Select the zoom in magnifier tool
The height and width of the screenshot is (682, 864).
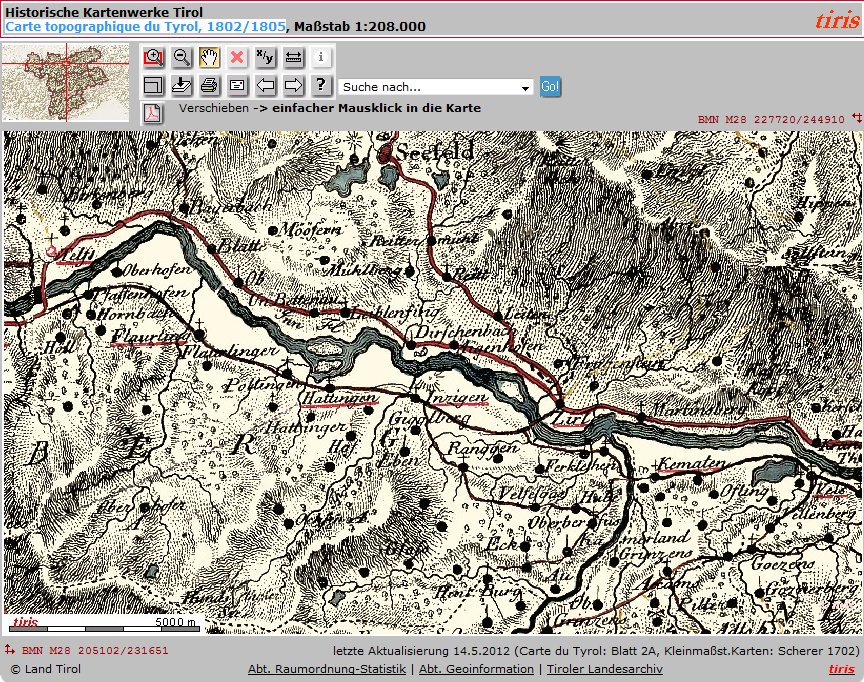click(154, 58)
